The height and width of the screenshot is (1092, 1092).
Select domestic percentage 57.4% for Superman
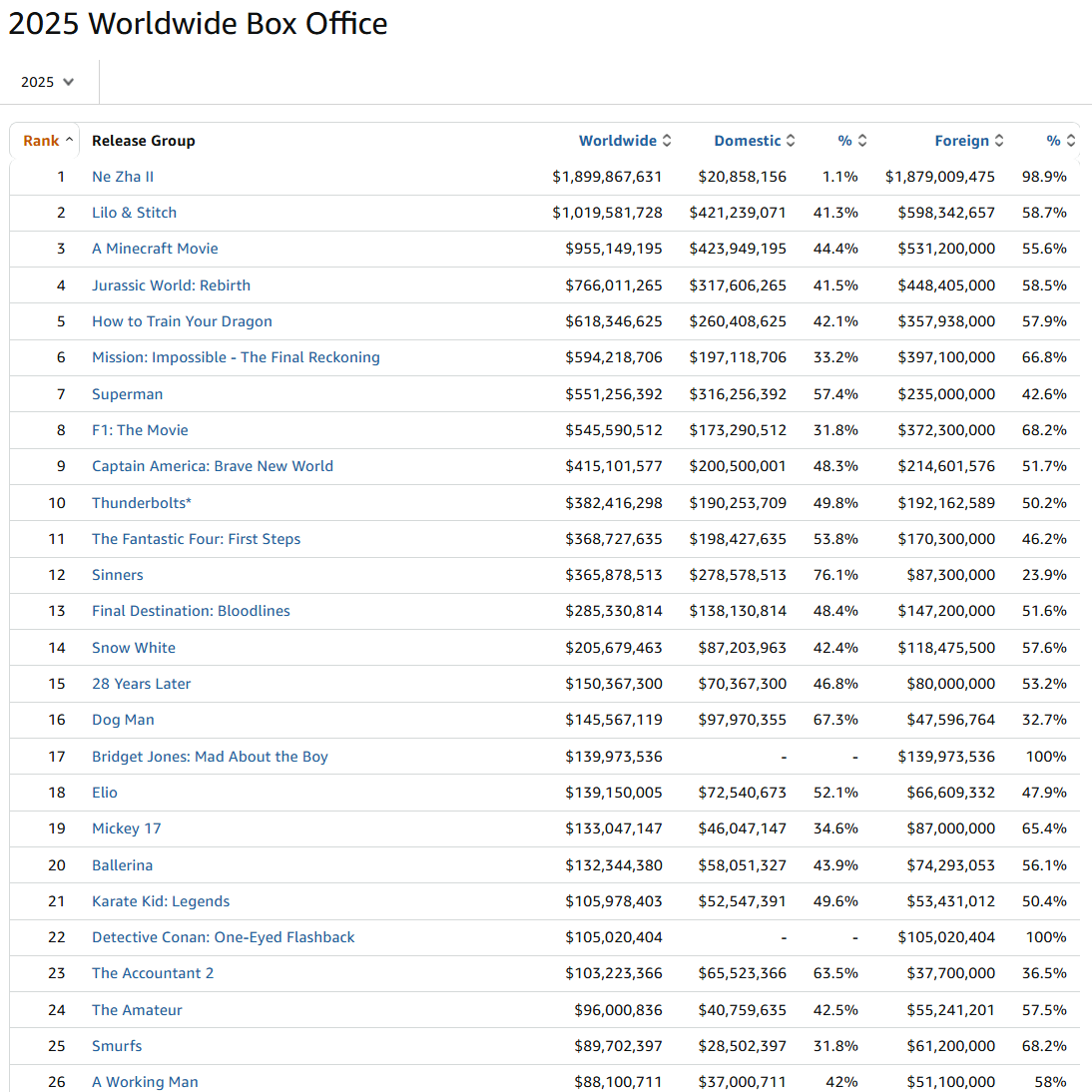[835, 394]
